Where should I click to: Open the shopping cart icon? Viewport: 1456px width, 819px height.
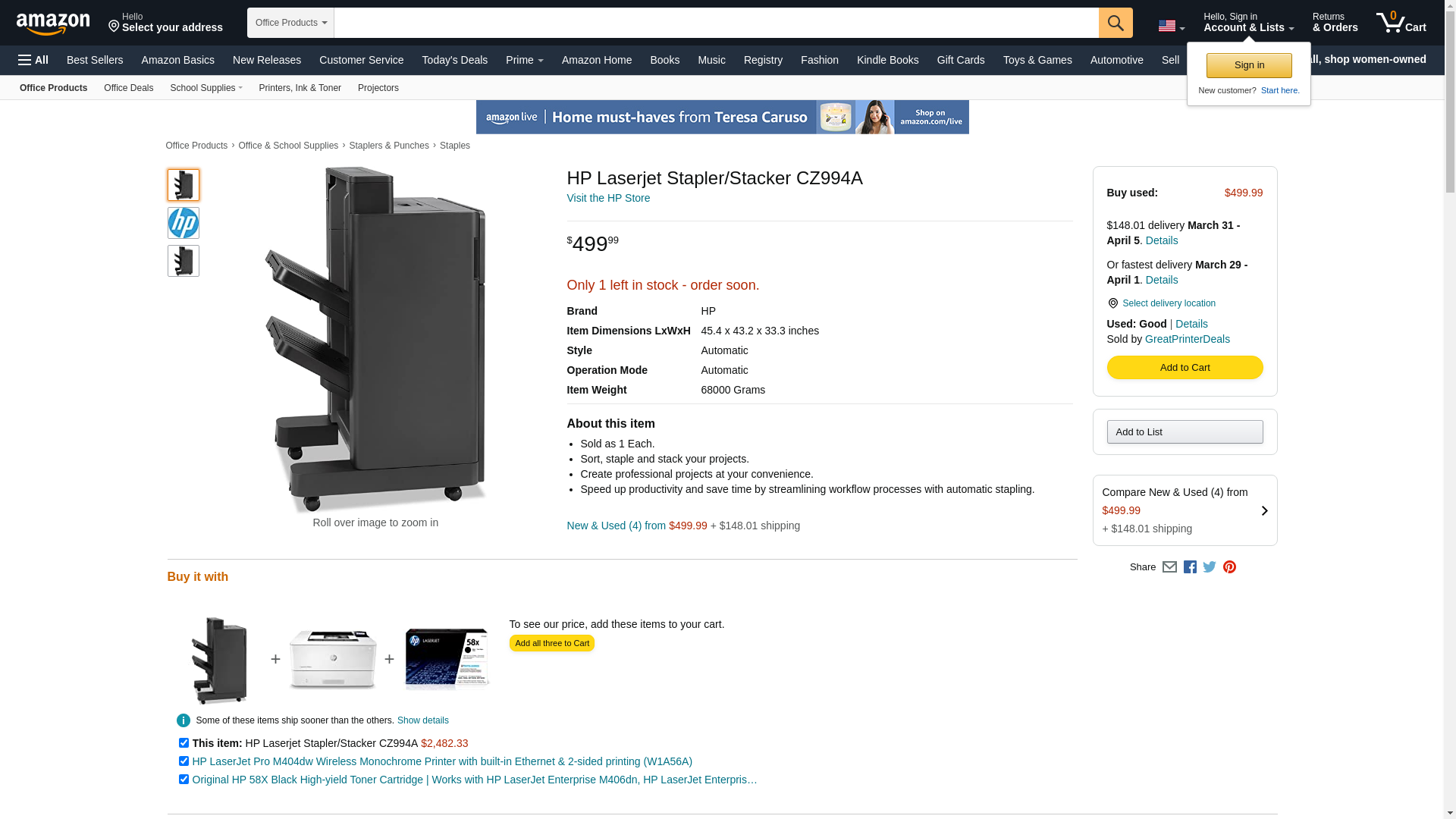(1401, 23)
